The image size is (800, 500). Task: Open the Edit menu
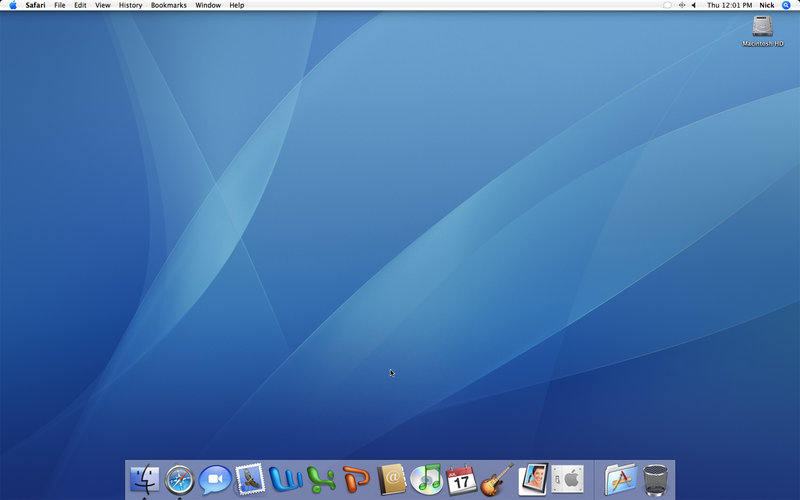click(x=80, y=5)
